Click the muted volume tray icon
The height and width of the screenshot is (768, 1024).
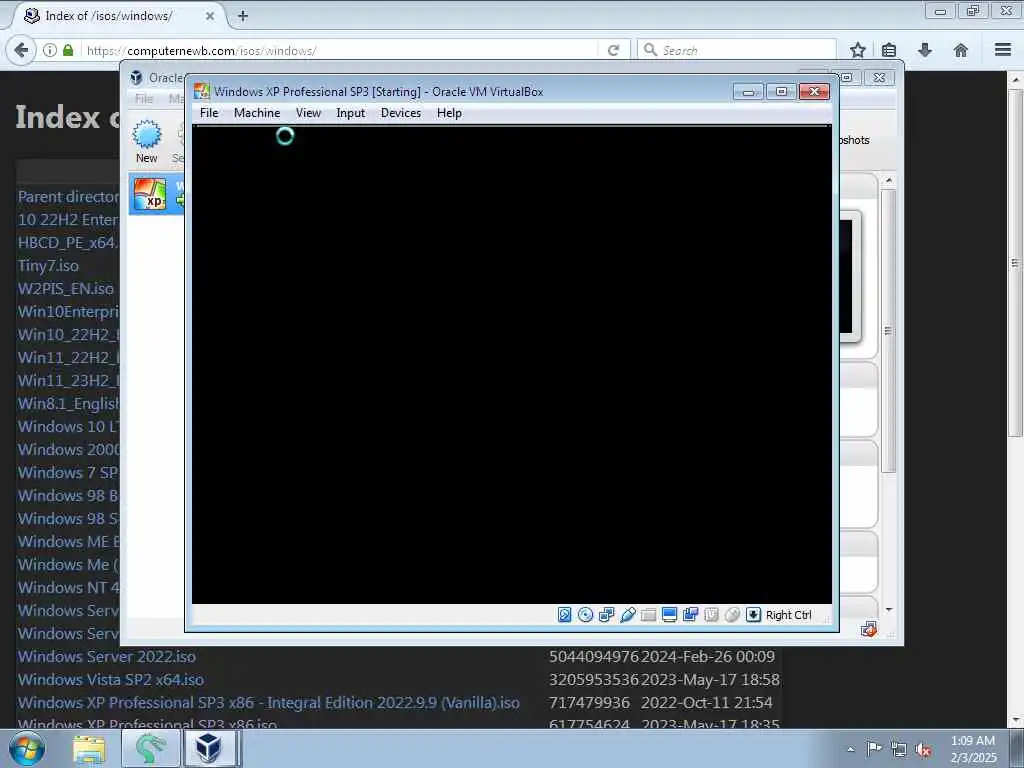pos(923,749)
